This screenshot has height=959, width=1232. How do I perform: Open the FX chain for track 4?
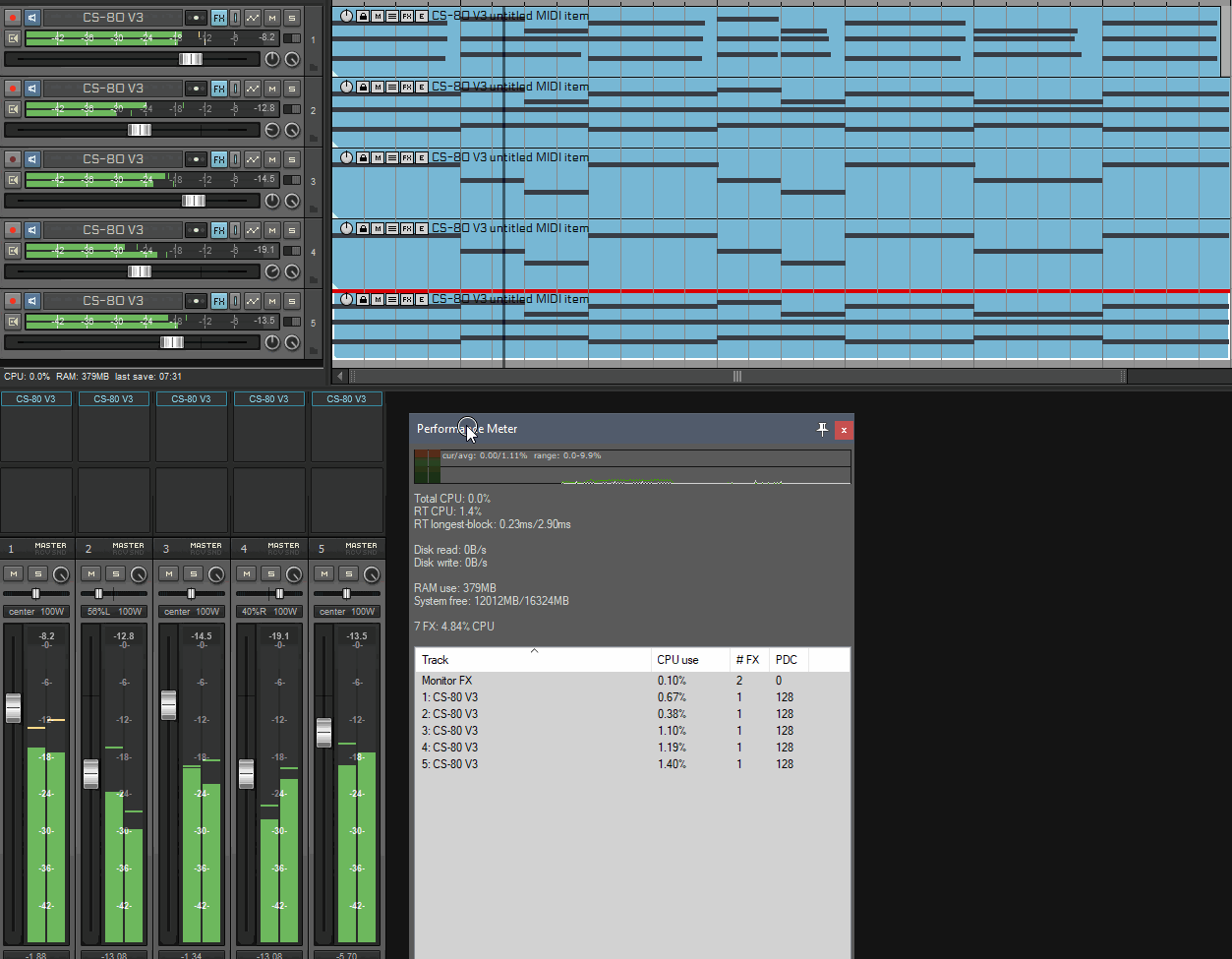pyautogui.click(x=218, y=230)
